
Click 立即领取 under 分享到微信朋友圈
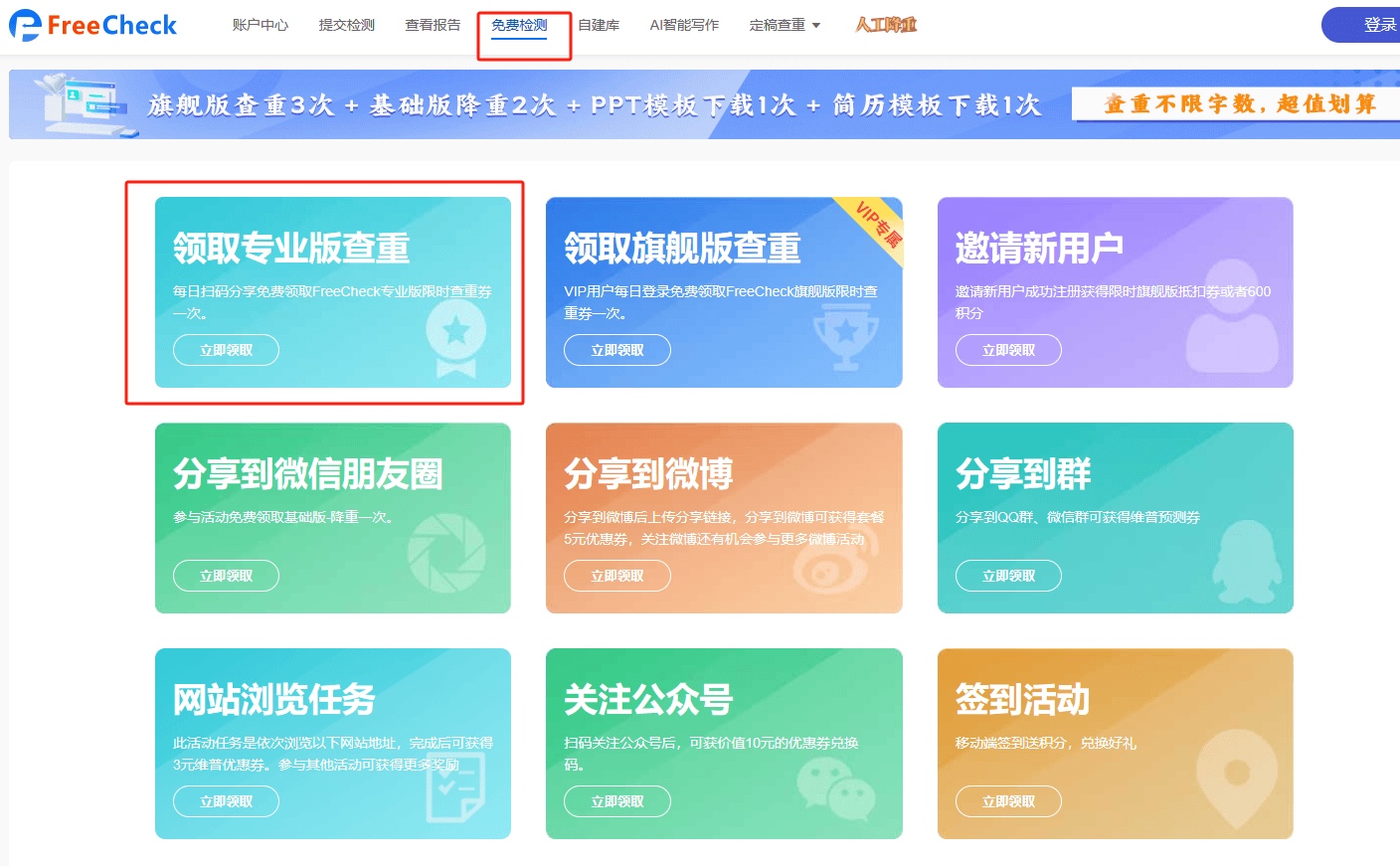point(226,576)
